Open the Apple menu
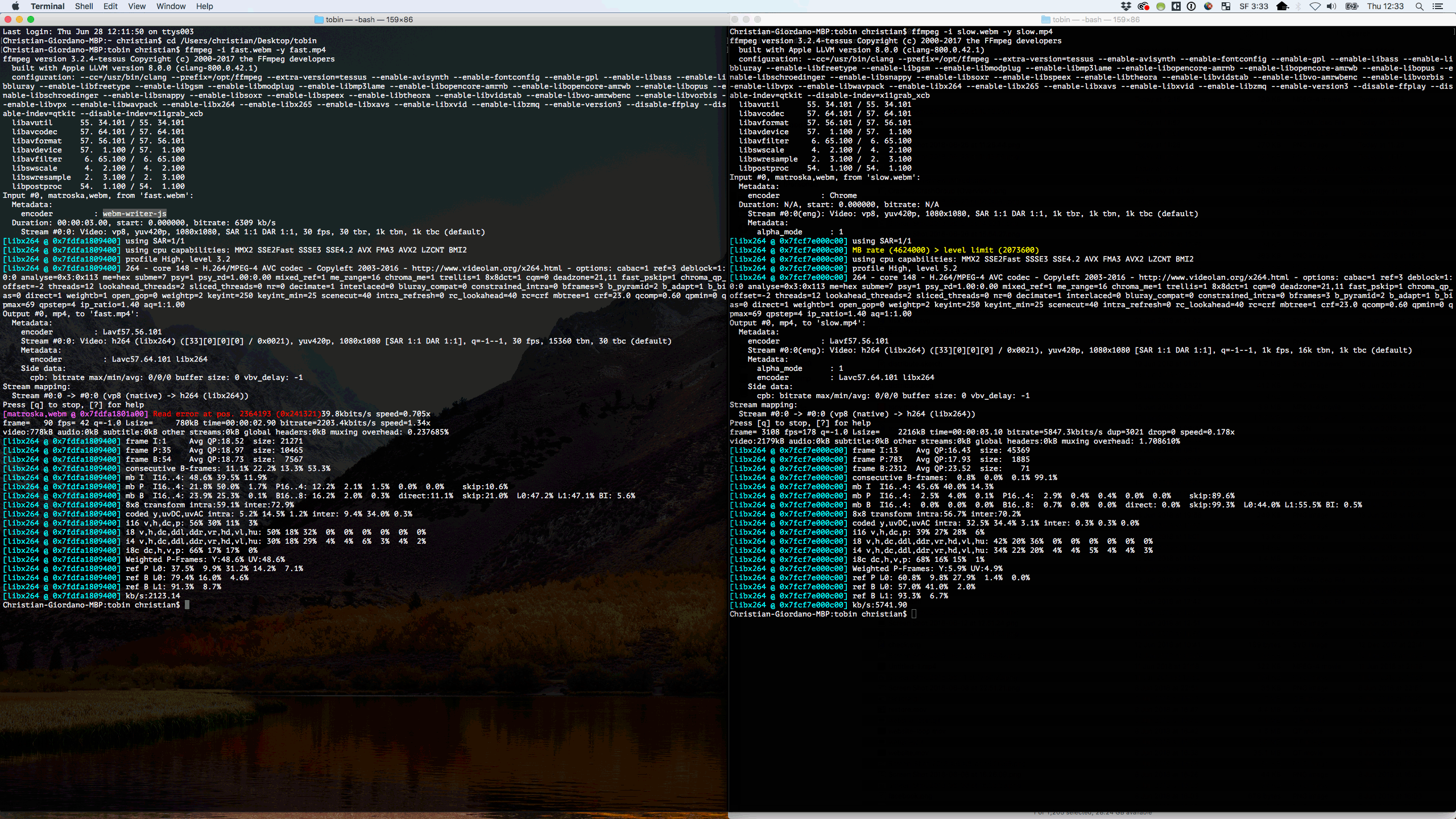 [15, 6]
